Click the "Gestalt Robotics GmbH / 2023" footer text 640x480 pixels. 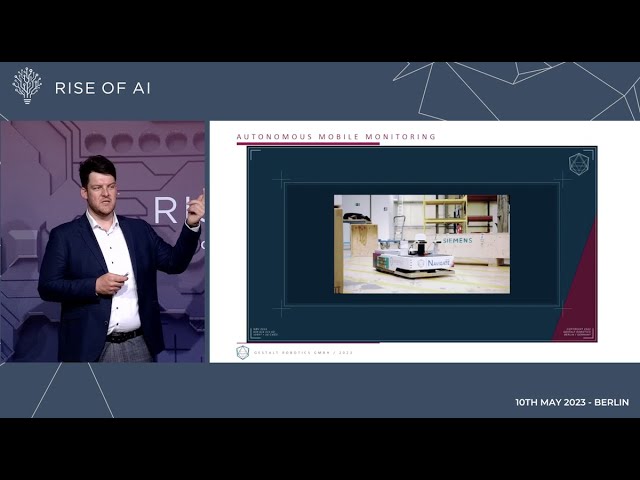303,352
